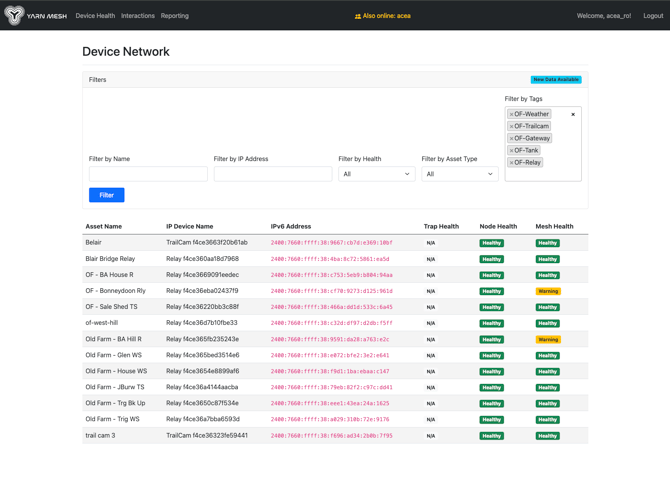Remove the OF-Weather tag
Image resolution: width=670 pixels, height=477 pixels.
click(x=512, y=115)
